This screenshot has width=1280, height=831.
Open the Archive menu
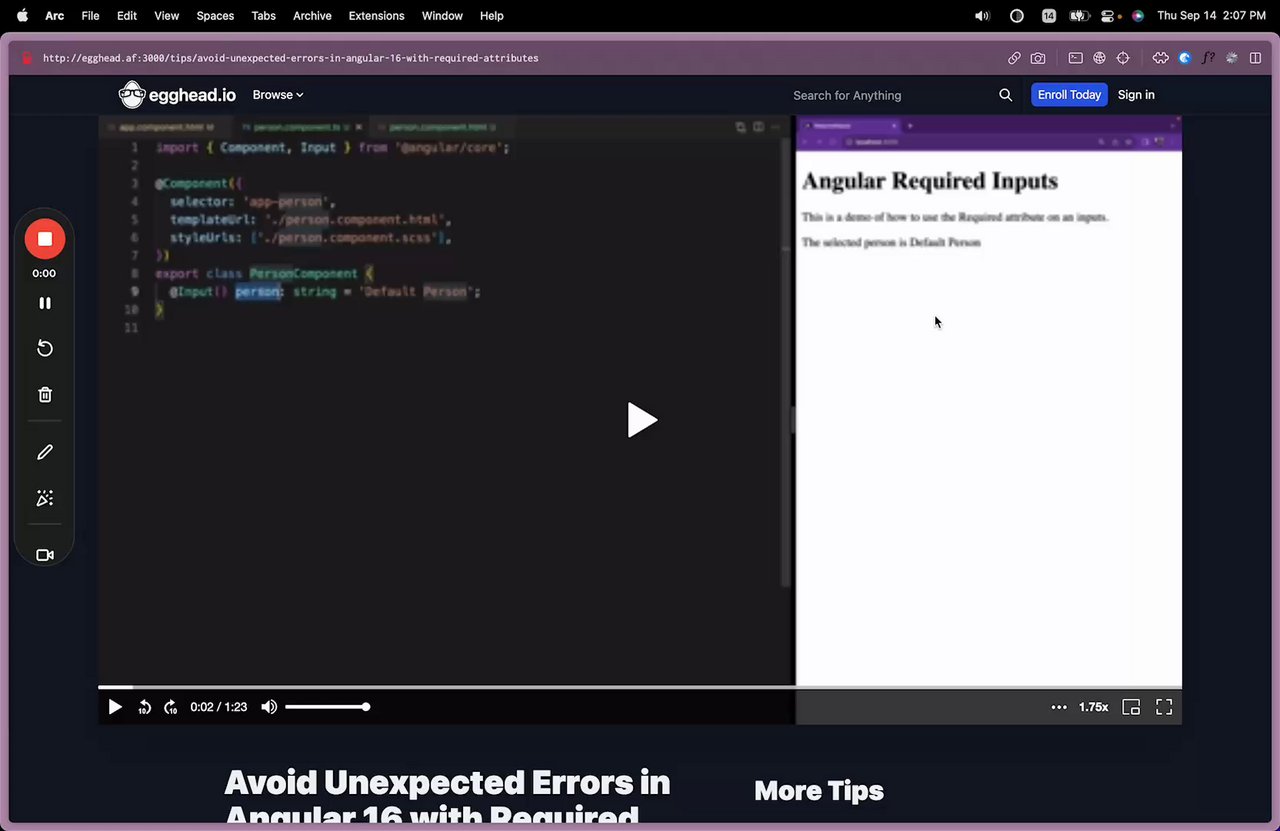coord(312,16)
